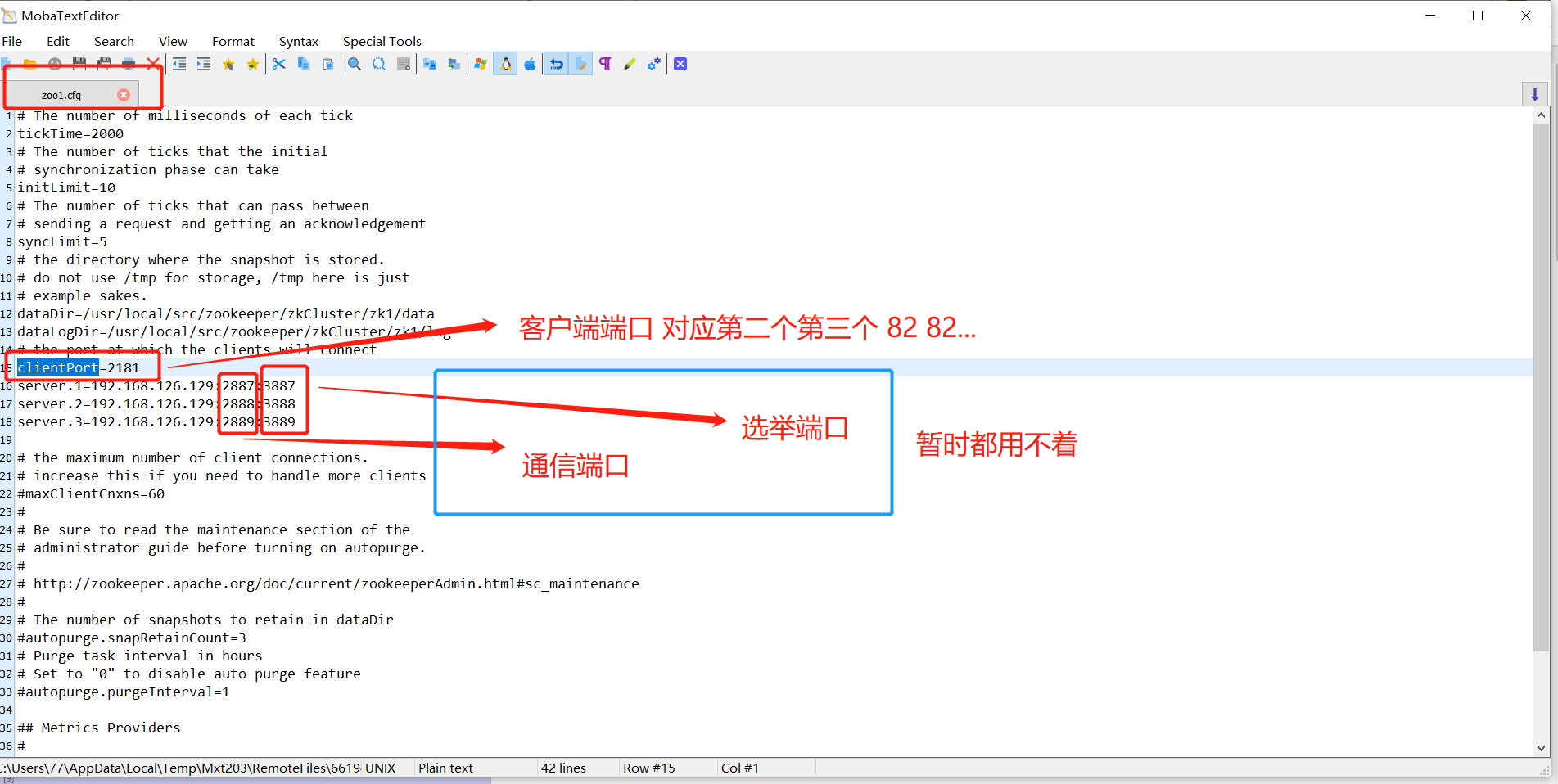1558x784 pixels.
Task: Open the Format menu
Action: (x=233, y=41)
